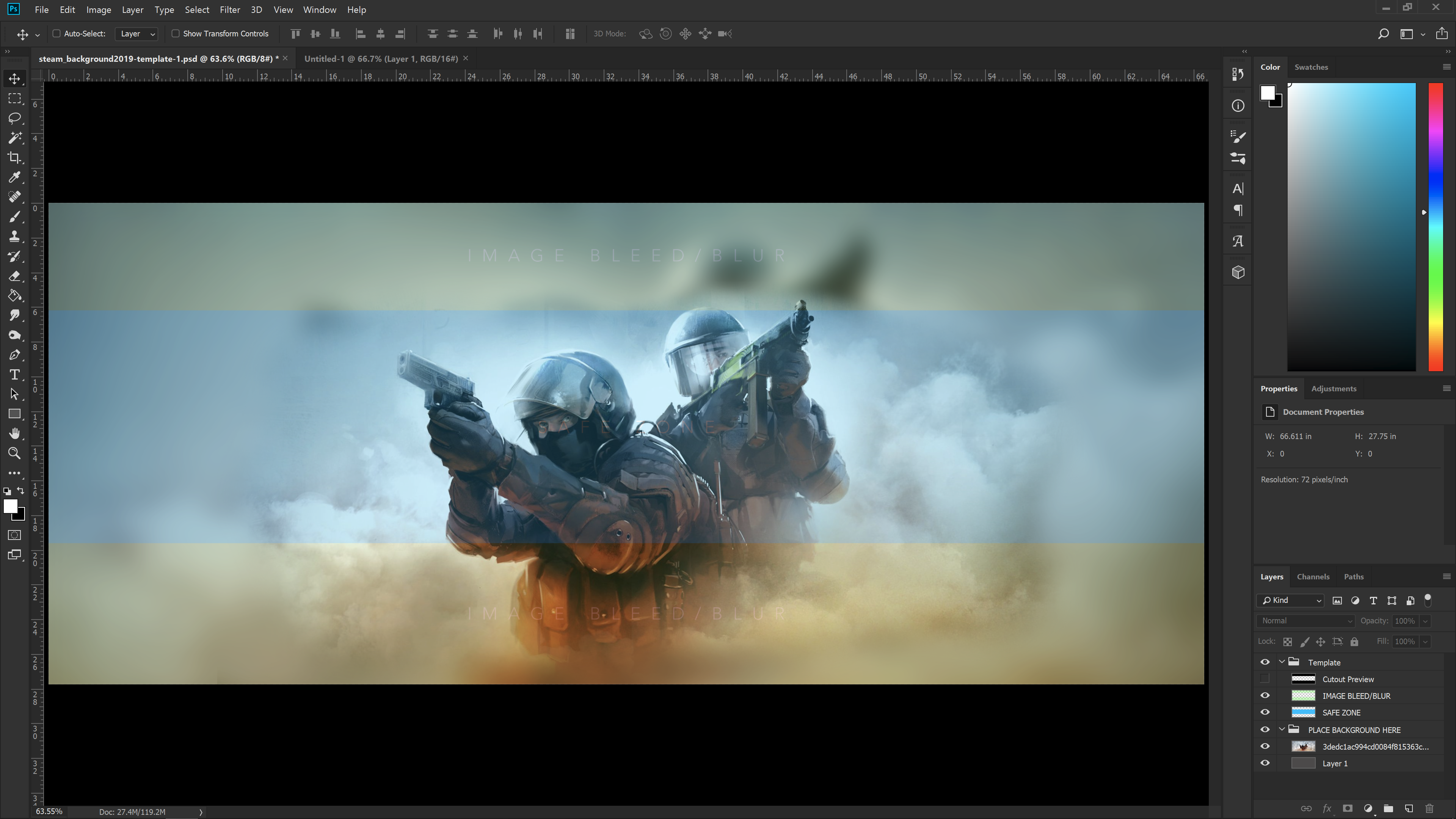Select the Rectangular Marquee tool
This screenshot has height=819, width=1456.
click(15, 98)
